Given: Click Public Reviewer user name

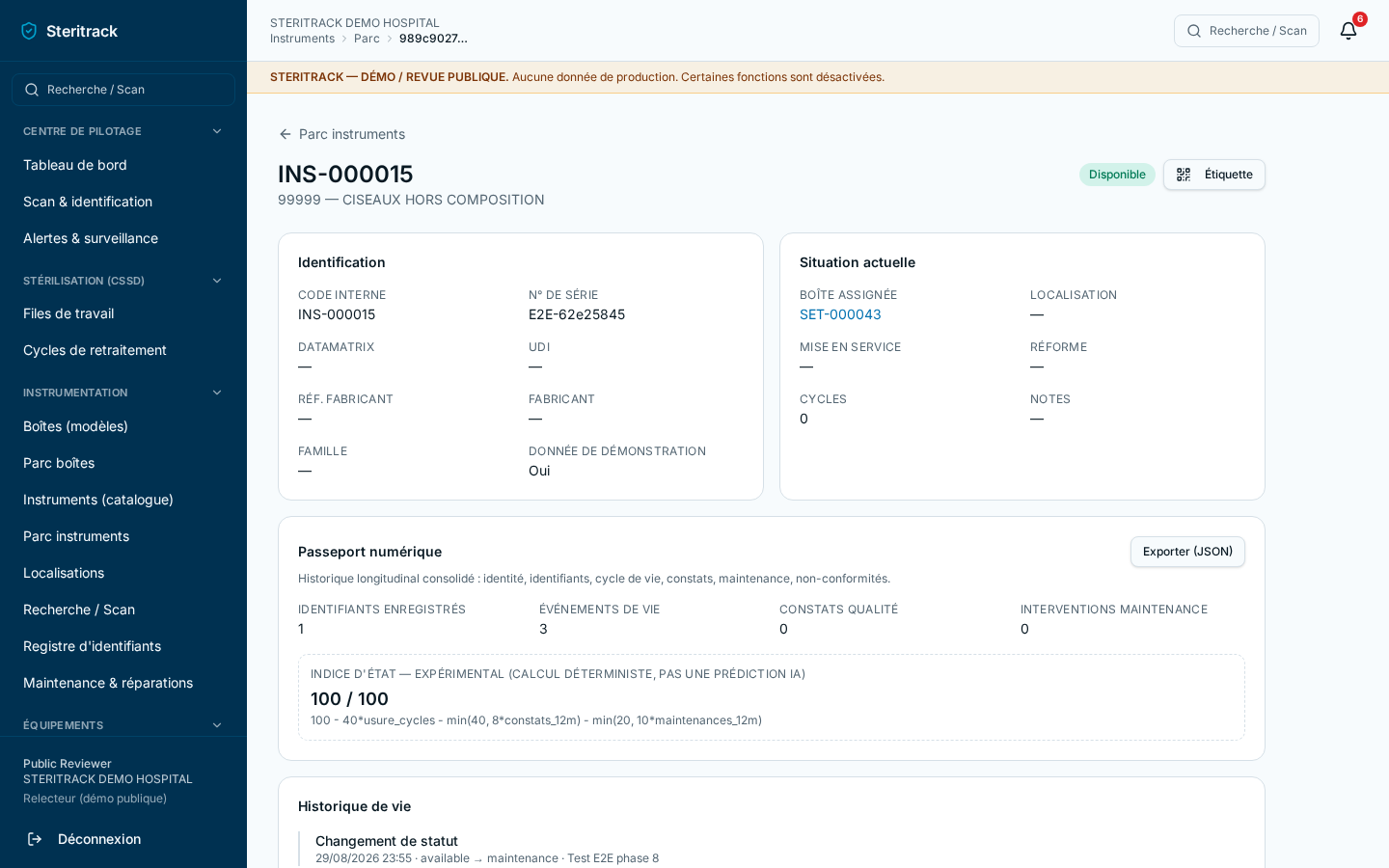Looking at the screenshot, I should click(68, 764).
